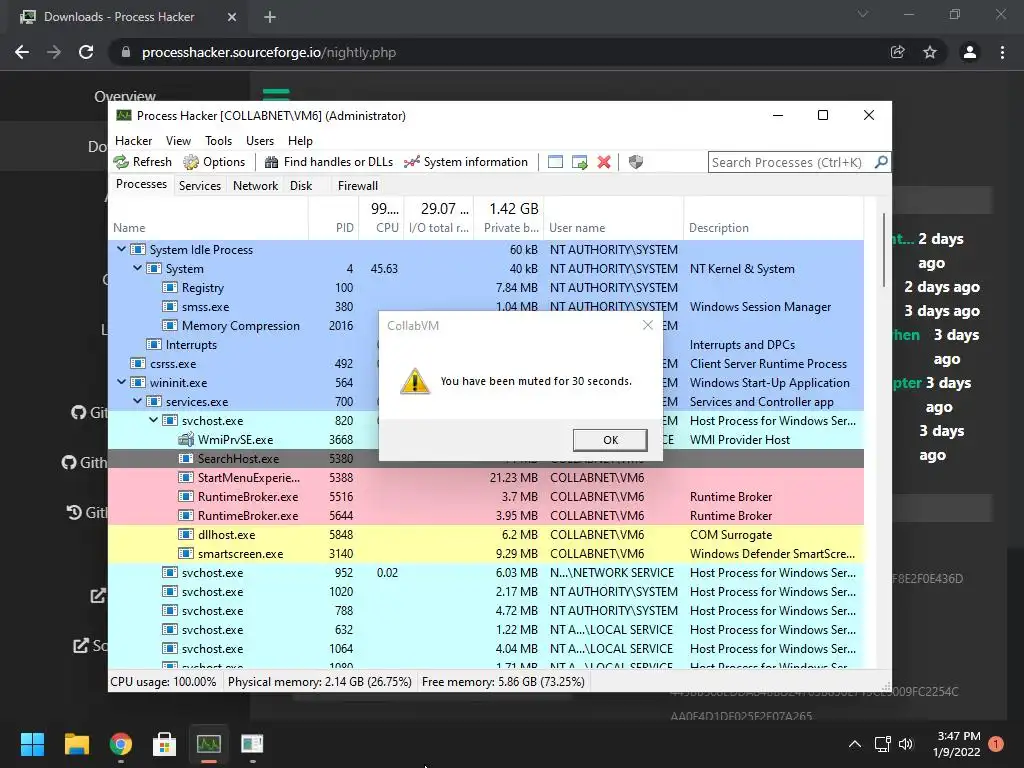Go back in the browser
Viewport: 1024px width, 768px height.
point(22,52)
